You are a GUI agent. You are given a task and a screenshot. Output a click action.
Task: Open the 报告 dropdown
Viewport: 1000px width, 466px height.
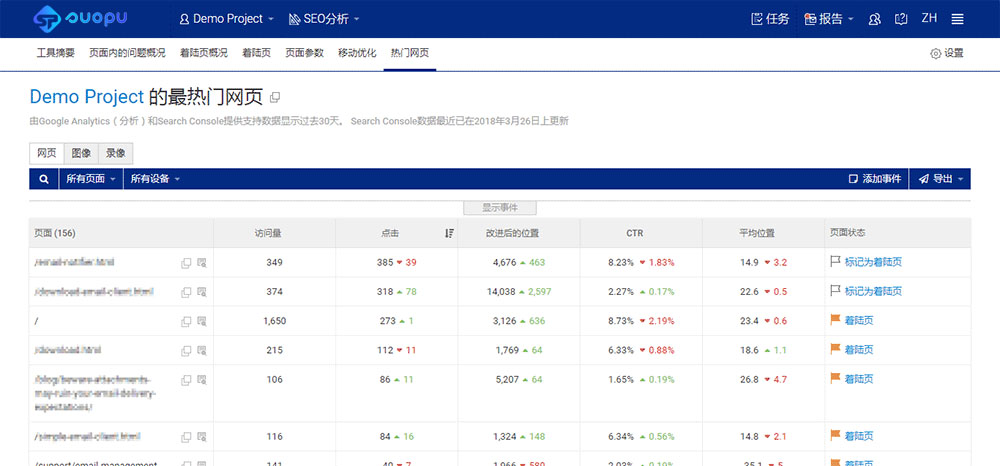tap(829, 19)
